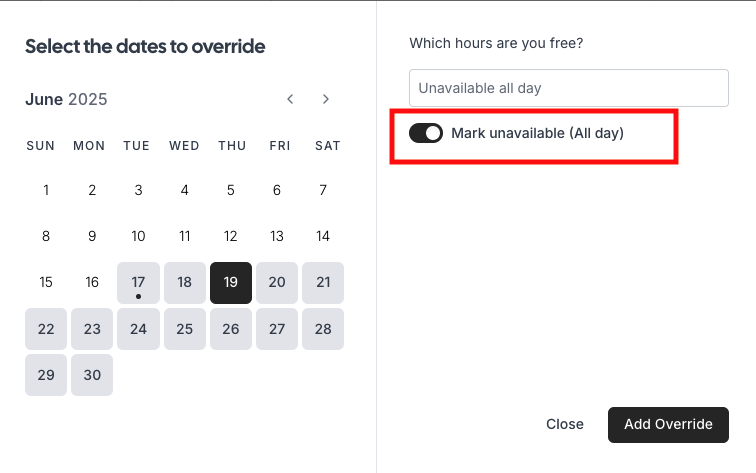Click June 26 in the calendar
Screen dimensions: 756x473
[231, 329]
